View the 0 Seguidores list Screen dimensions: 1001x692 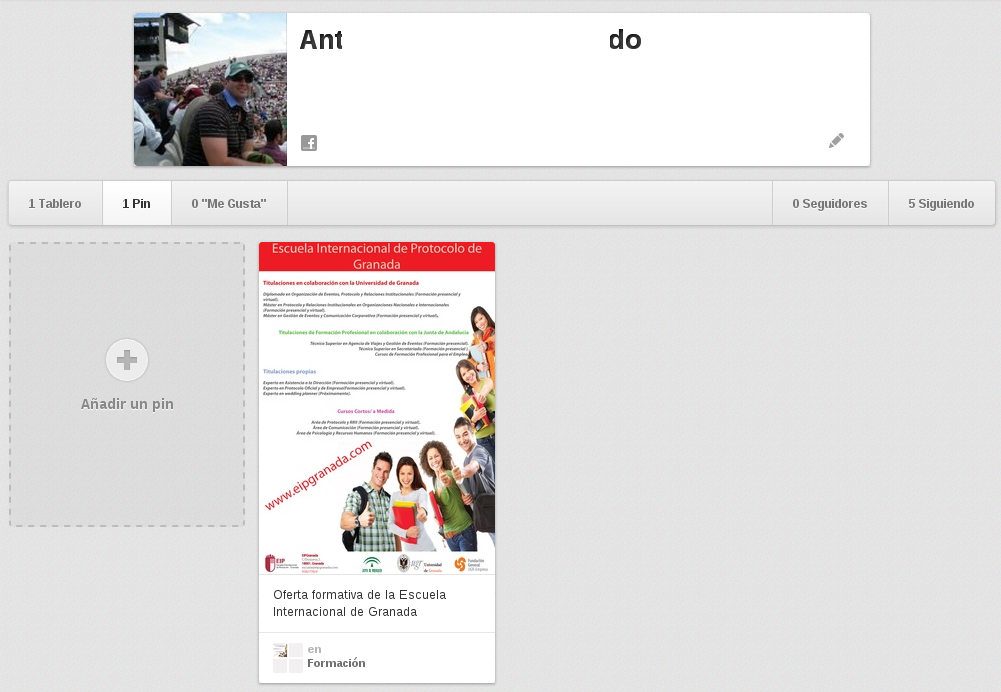coord(830,203)
